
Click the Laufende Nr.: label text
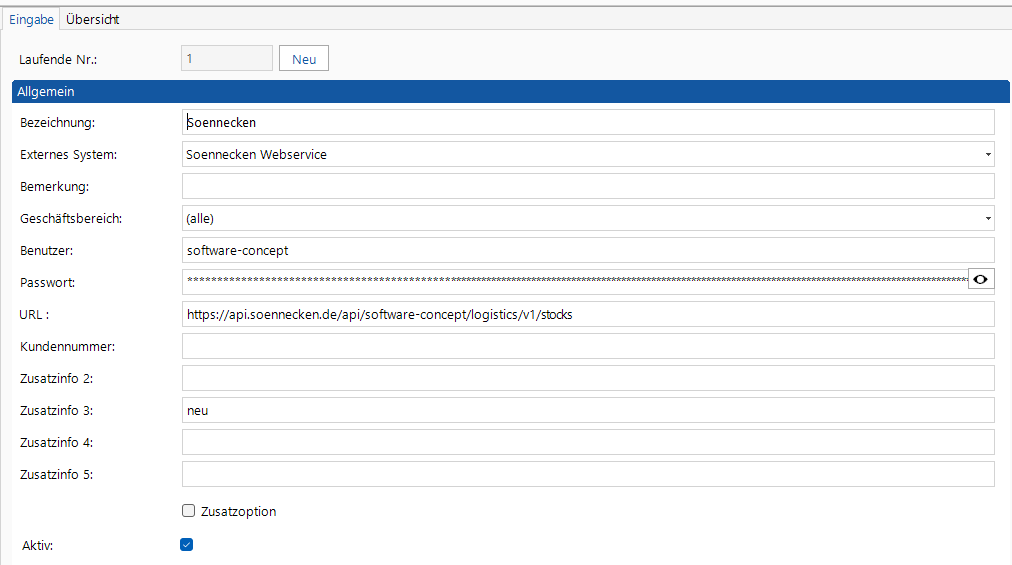click(x=58, y=59)
